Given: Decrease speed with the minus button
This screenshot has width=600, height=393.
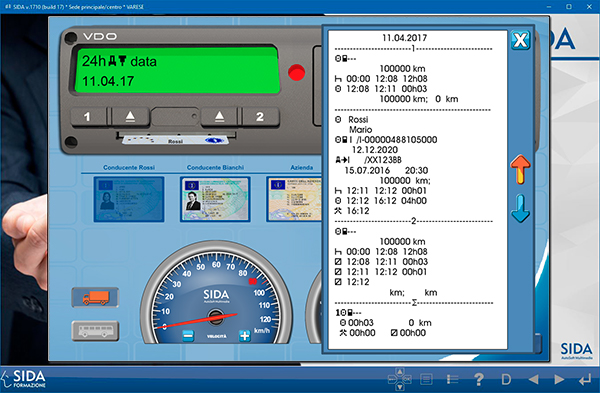Looking at the screenshot, I should [188, 336].
